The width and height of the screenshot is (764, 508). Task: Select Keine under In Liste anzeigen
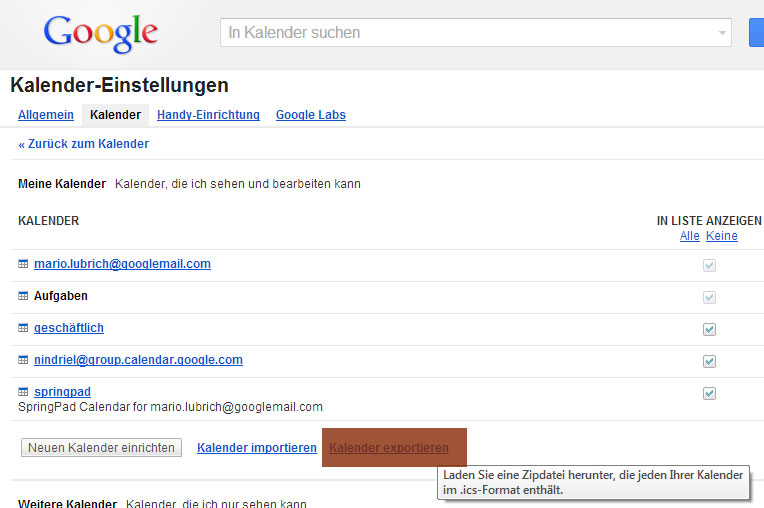click(x=721, y=236)
